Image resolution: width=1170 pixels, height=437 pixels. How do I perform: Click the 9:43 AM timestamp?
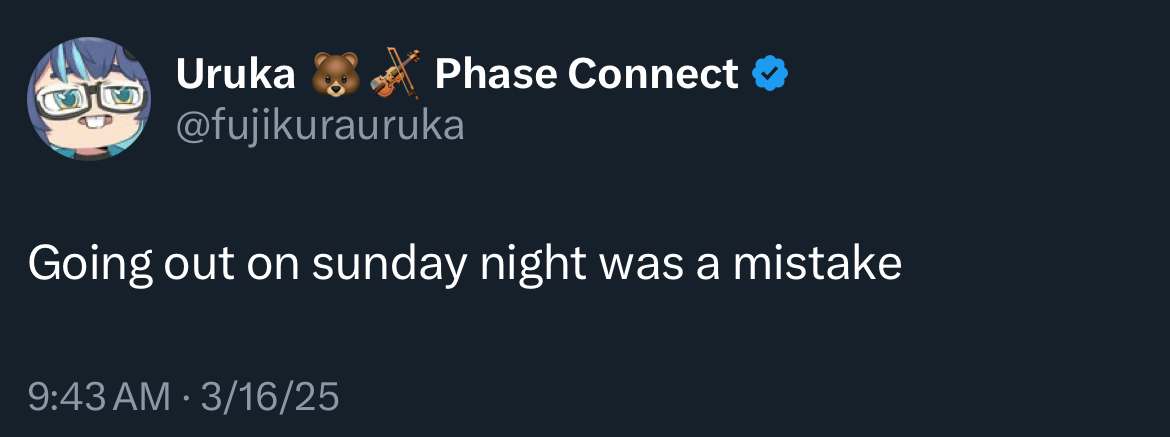pos(99,398)
